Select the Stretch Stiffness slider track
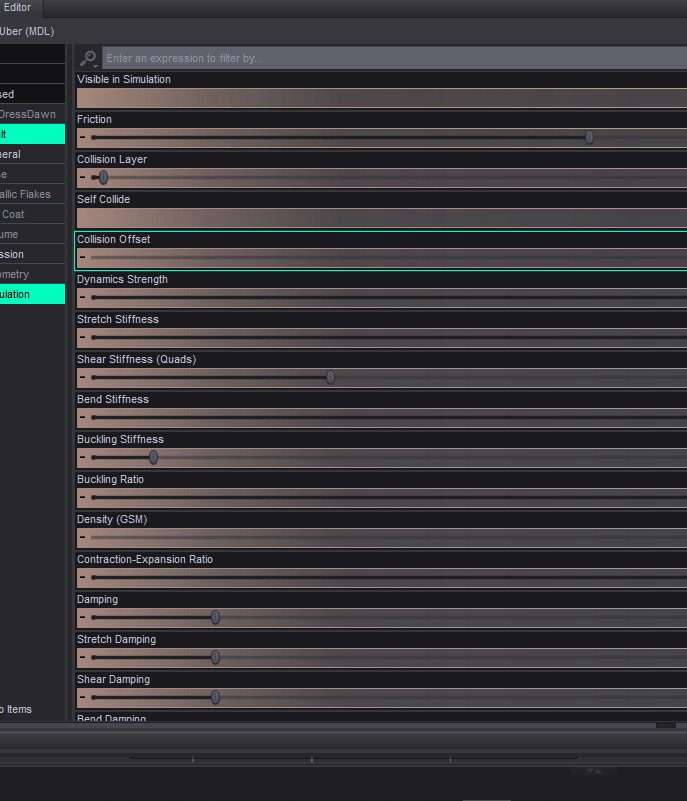Viewport: 687px width, 801px height. (x=389, y=337)
